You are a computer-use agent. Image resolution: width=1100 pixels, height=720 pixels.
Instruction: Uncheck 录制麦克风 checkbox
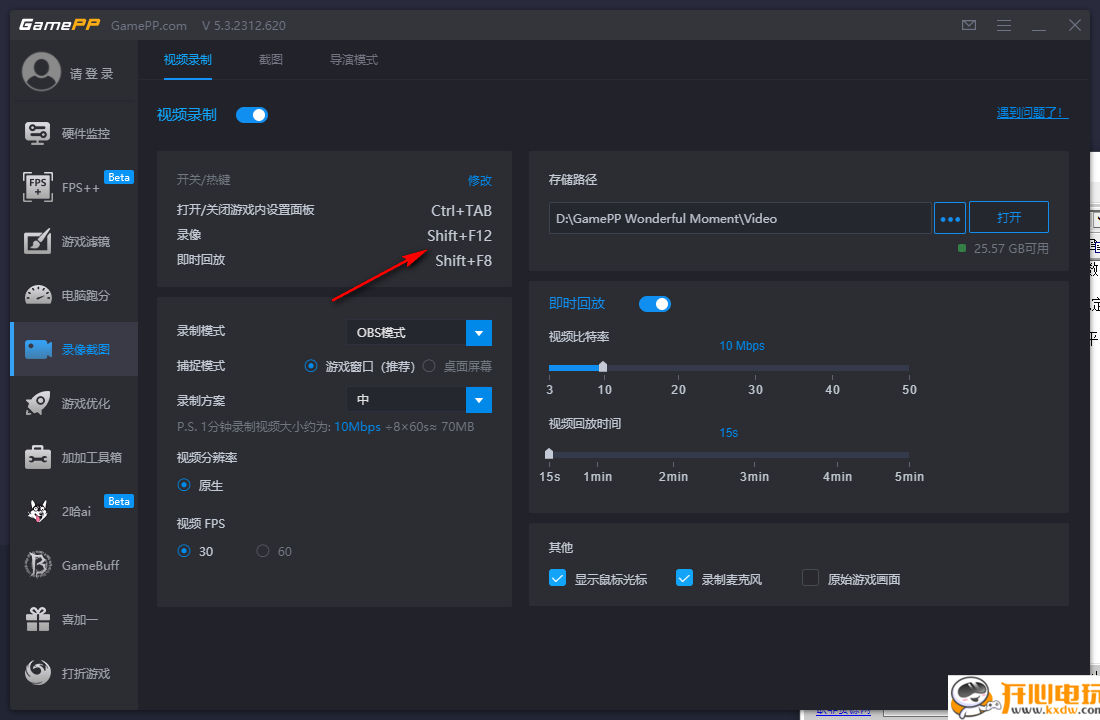[x=684, y=578]
